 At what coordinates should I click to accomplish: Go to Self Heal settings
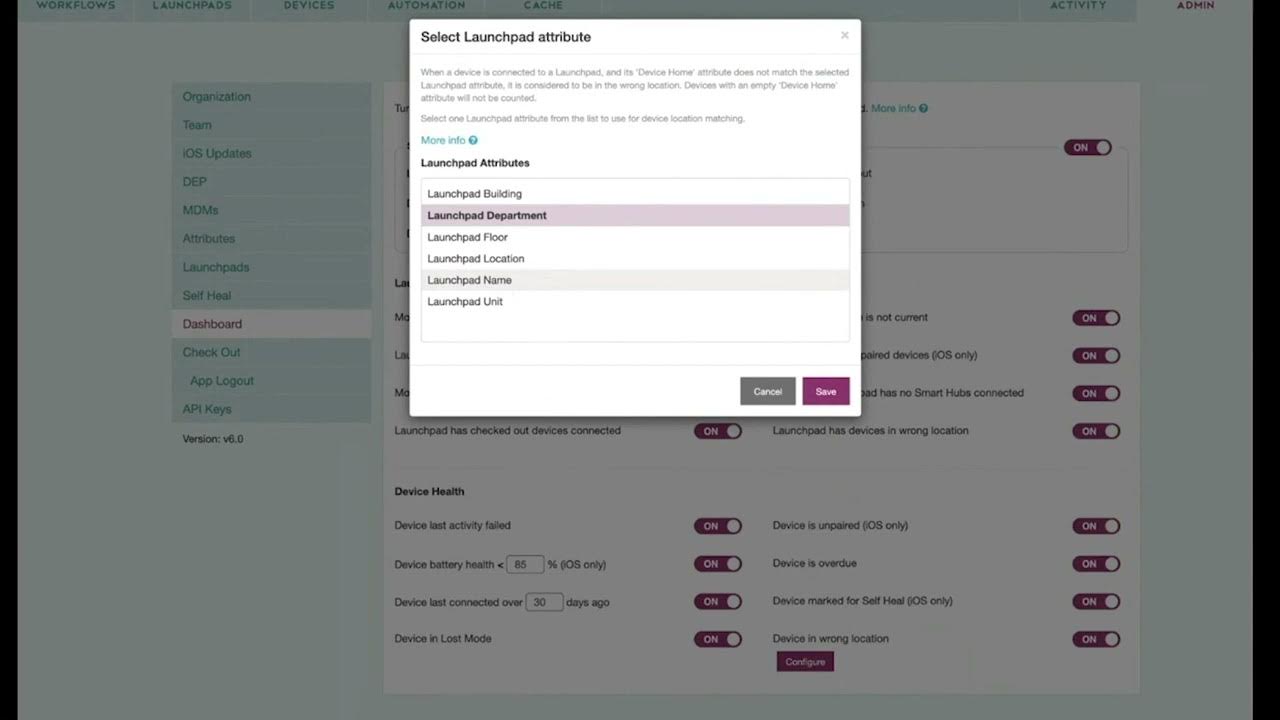coord(207,296)
